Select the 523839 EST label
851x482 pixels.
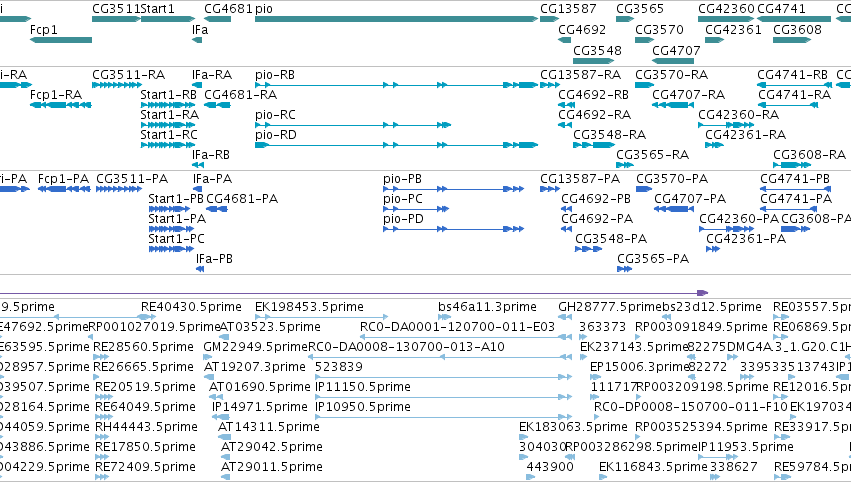coord(339,367)
